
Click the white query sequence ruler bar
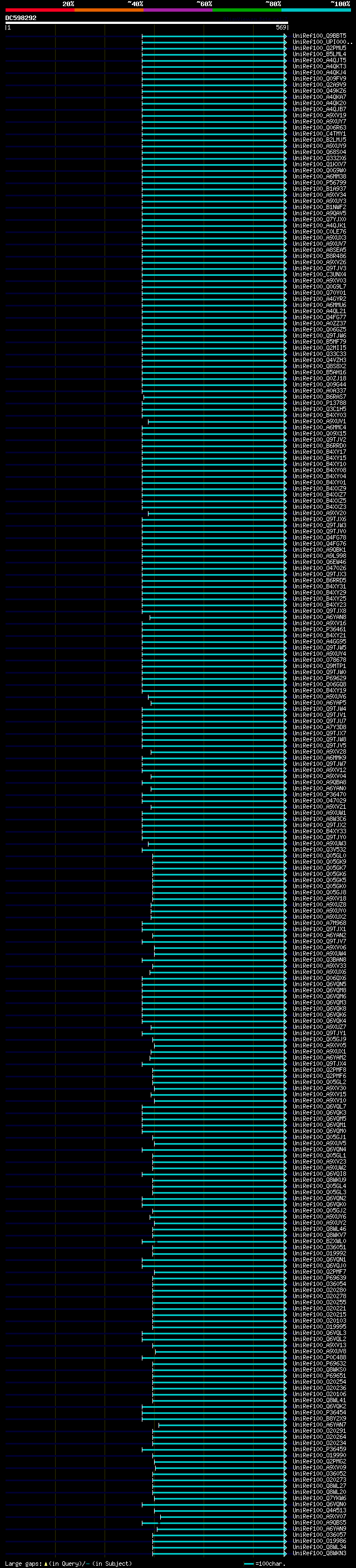pyautogui.click(x=147, y=22)
